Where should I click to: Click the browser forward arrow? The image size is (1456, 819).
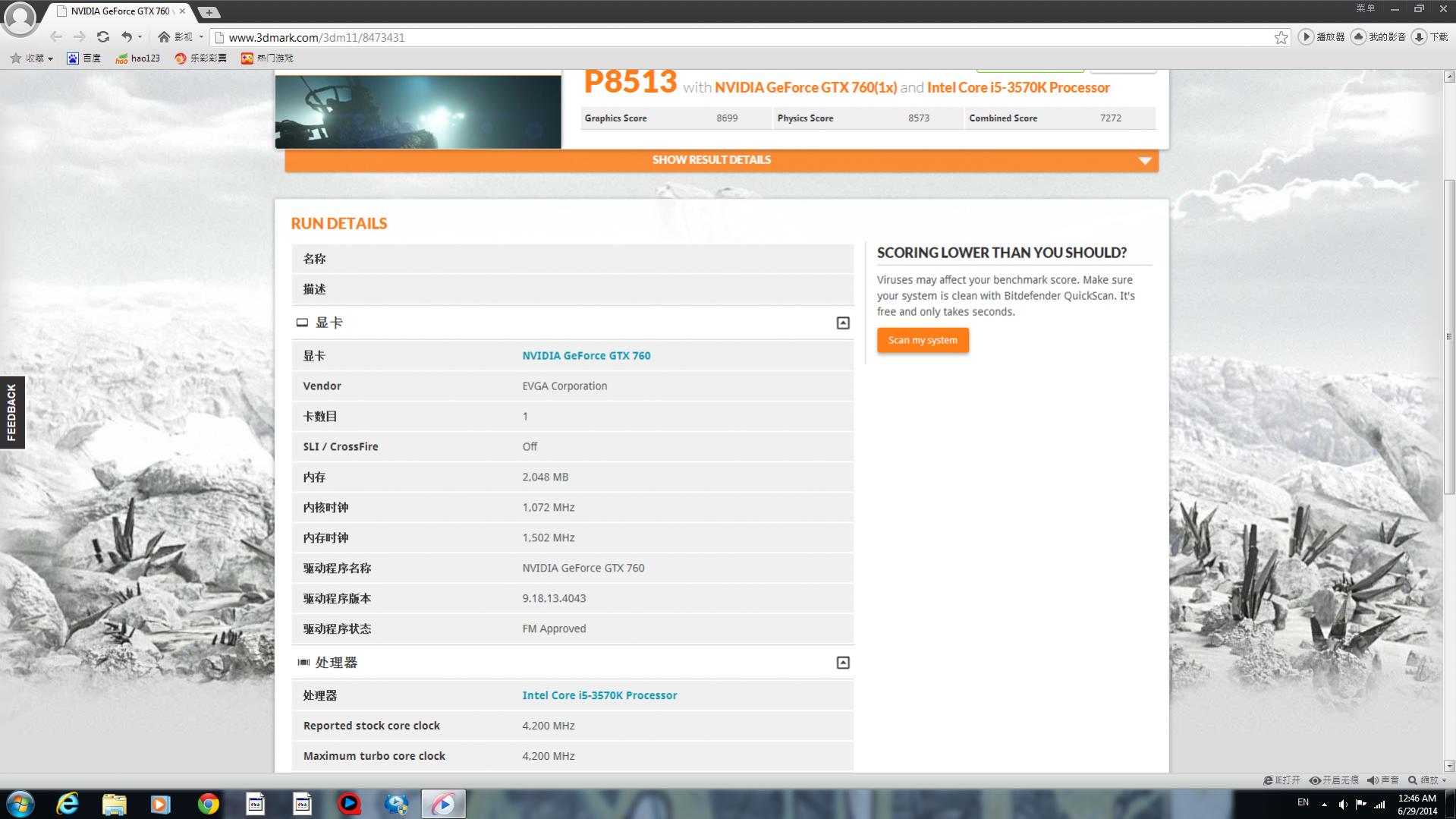pos(79,36)
